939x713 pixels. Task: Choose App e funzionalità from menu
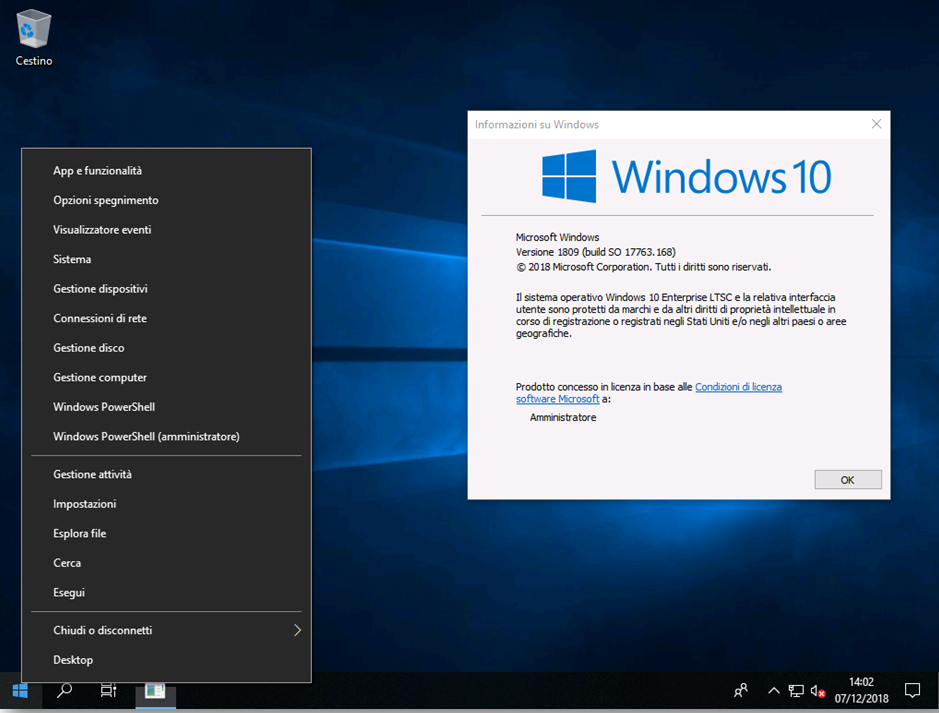[166, 171]
